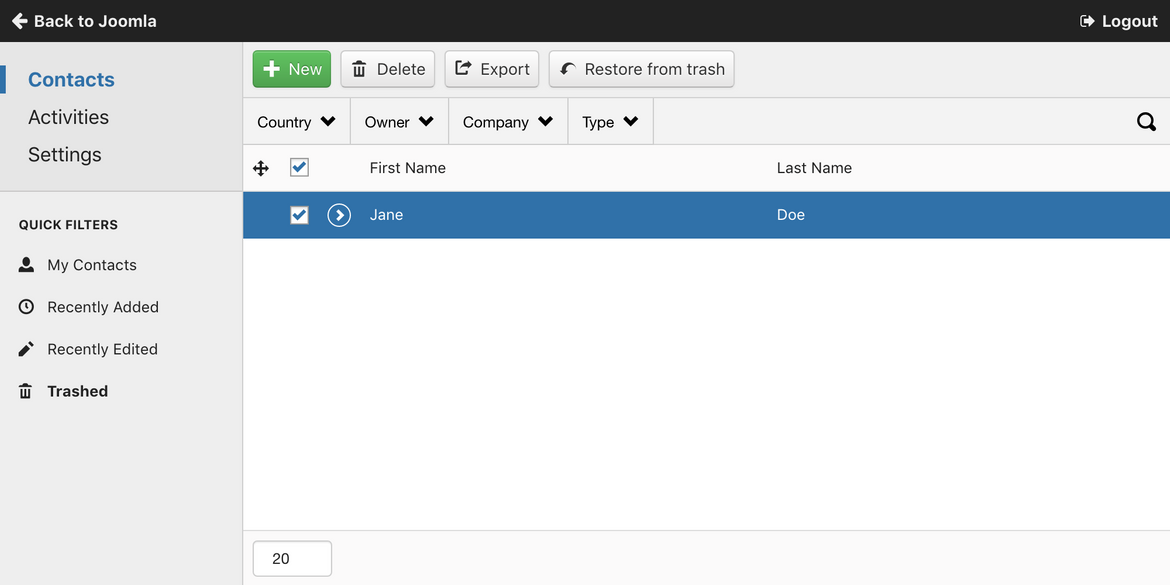Open the Owner filter dropdown
This screenshot has height=585, width=1170.
coord(399,122)
